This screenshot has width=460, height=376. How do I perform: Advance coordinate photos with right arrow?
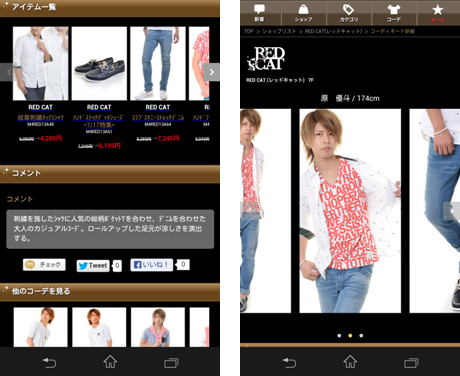point(452,211)
